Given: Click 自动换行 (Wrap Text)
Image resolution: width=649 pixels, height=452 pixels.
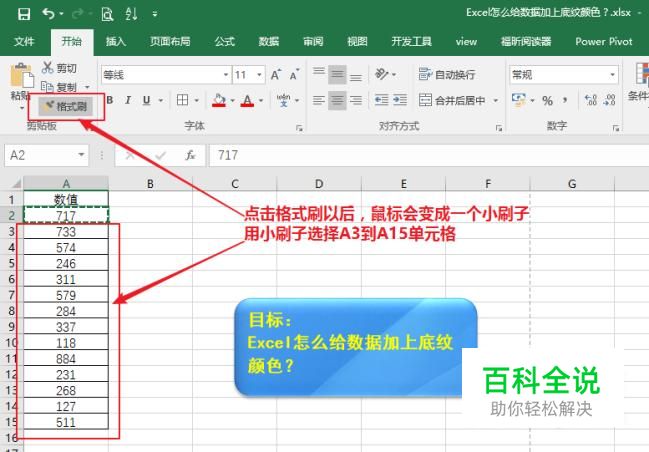Looking at the screenshot, I should (447, 75).
